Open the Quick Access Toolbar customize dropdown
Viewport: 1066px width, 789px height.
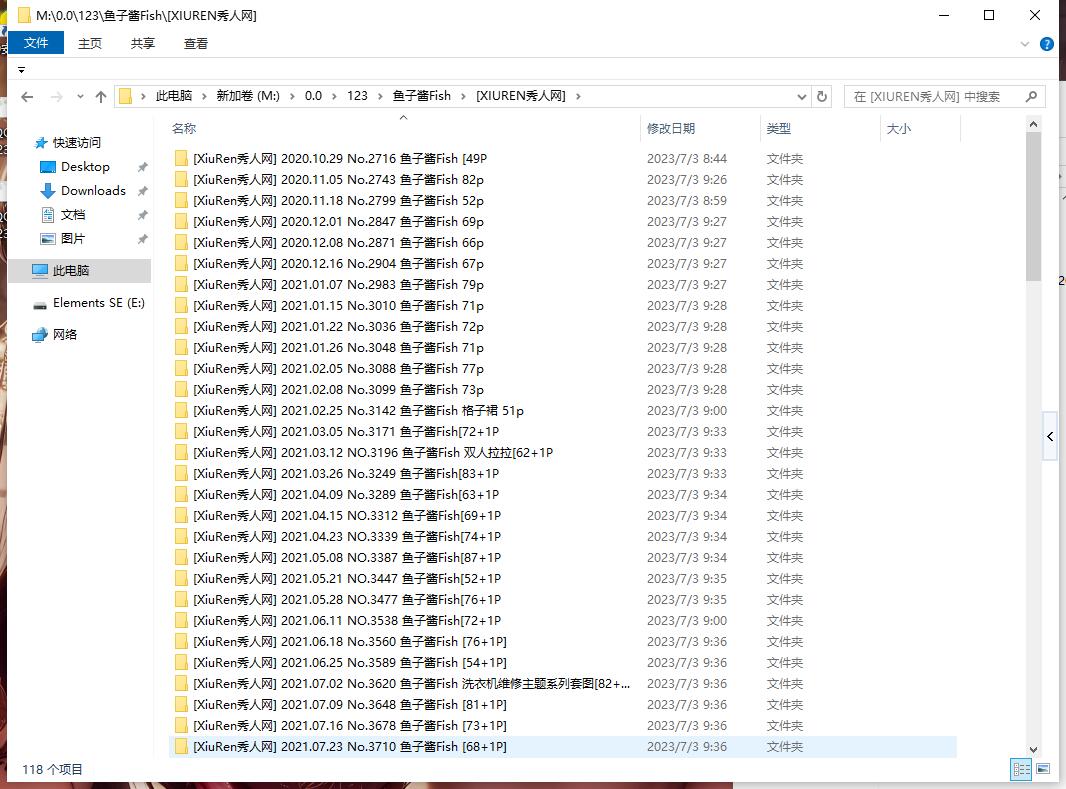tap(22, 70)
